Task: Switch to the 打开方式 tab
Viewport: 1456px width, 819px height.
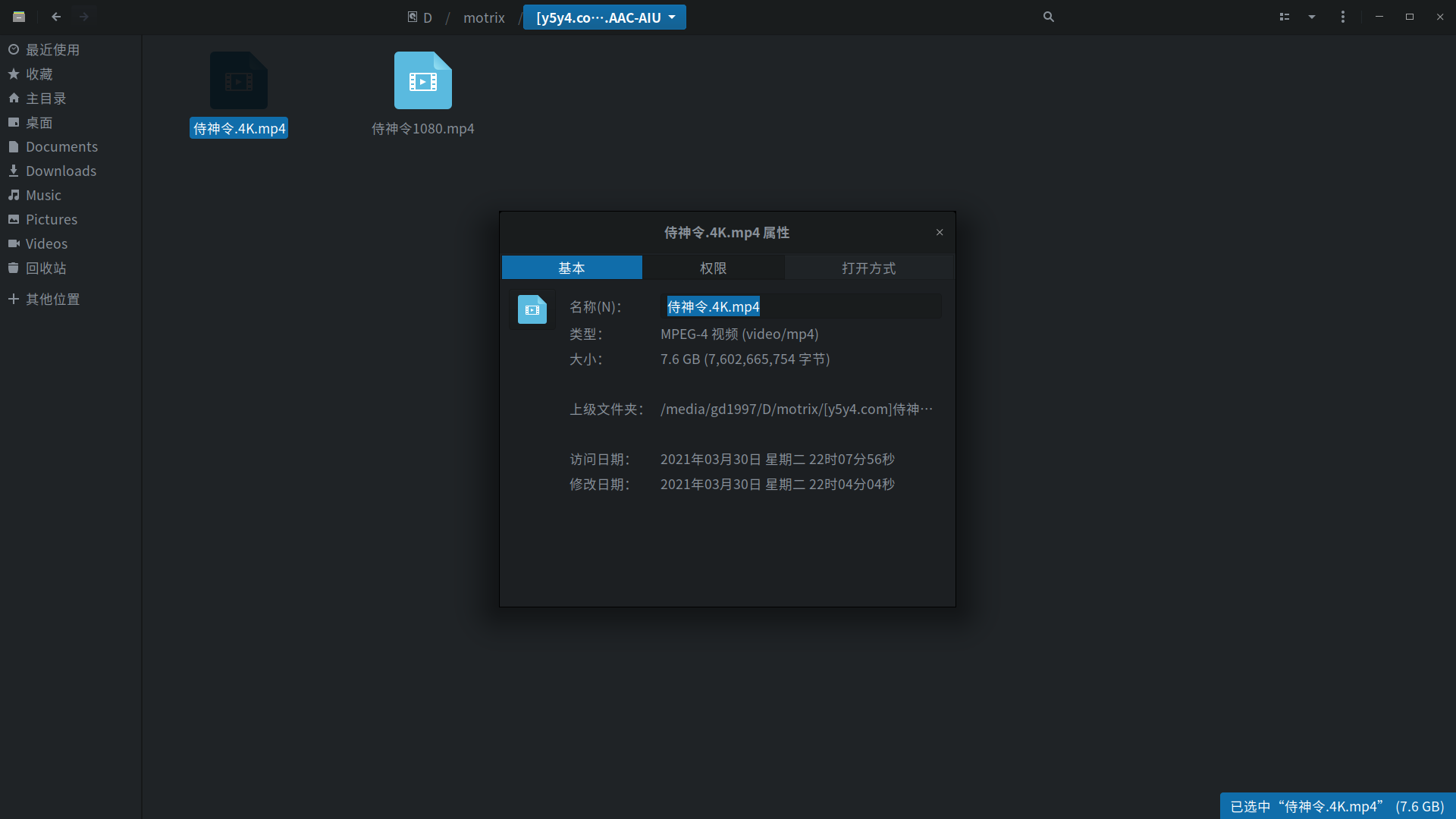Action: [x=868, y=268]
